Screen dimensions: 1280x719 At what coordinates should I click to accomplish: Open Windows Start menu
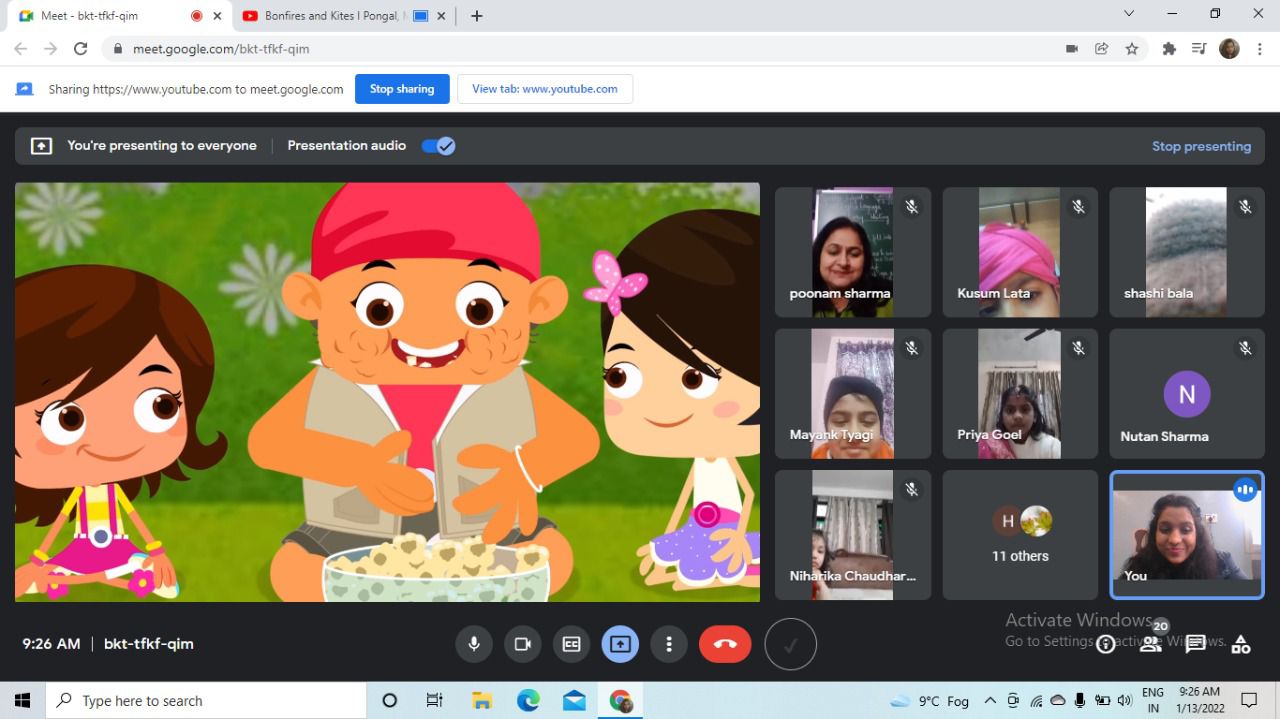coord(22,701)
